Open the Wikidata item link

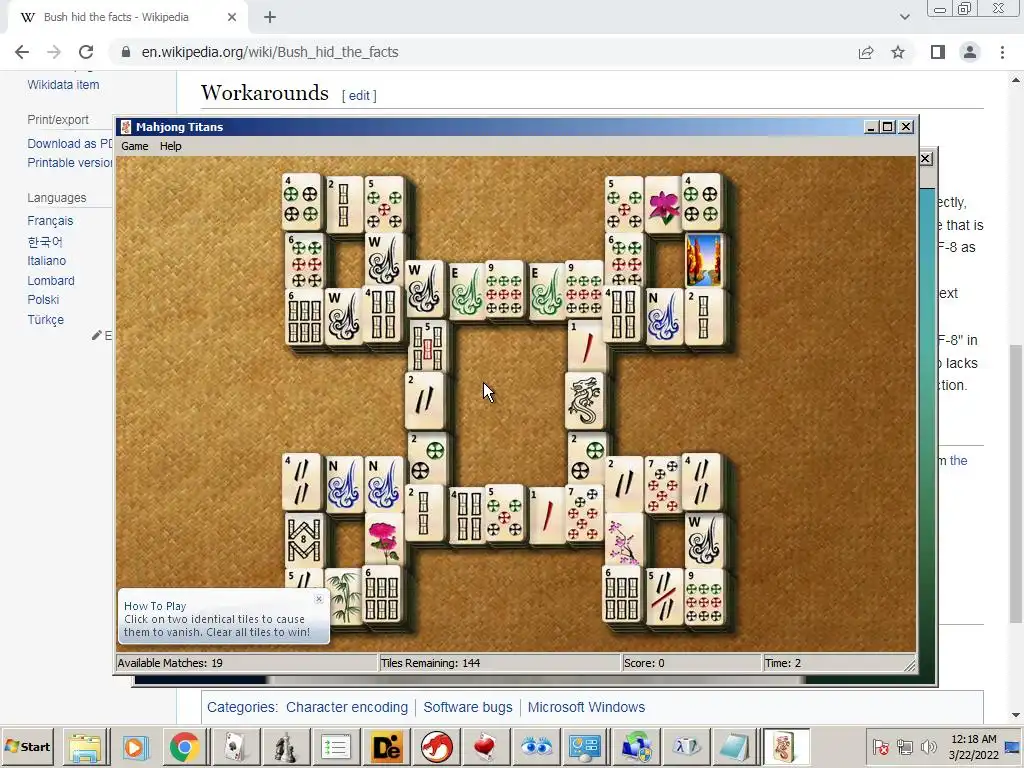[63, 85]
